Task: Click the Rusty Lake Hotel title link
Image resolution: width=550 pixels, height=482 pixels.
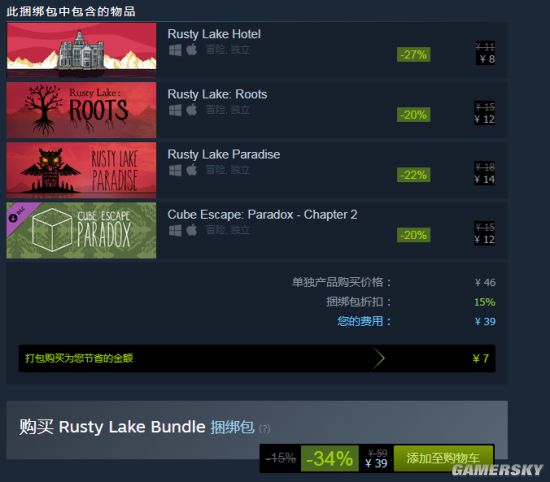Action: coord(214,34)
